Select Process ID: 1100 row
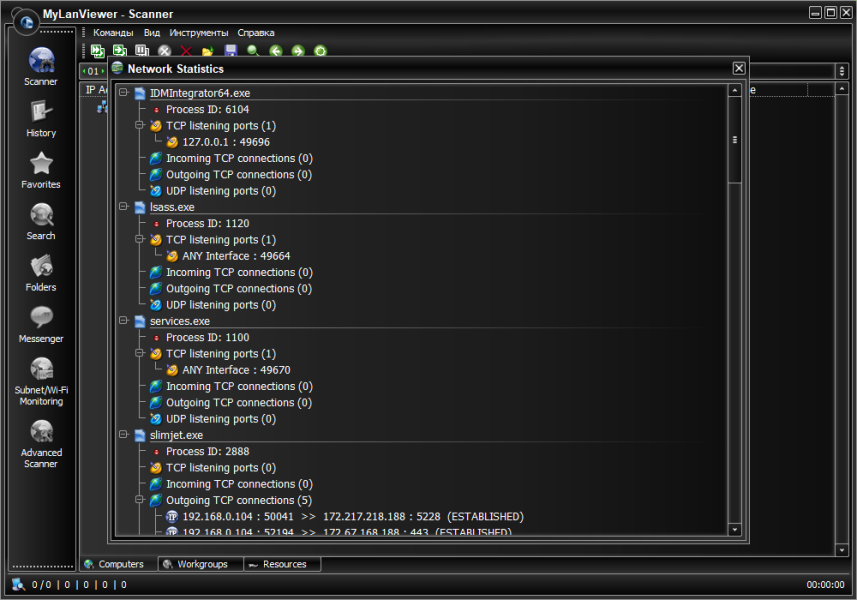This screenshot has width=857, height=600. coord(207,337)
